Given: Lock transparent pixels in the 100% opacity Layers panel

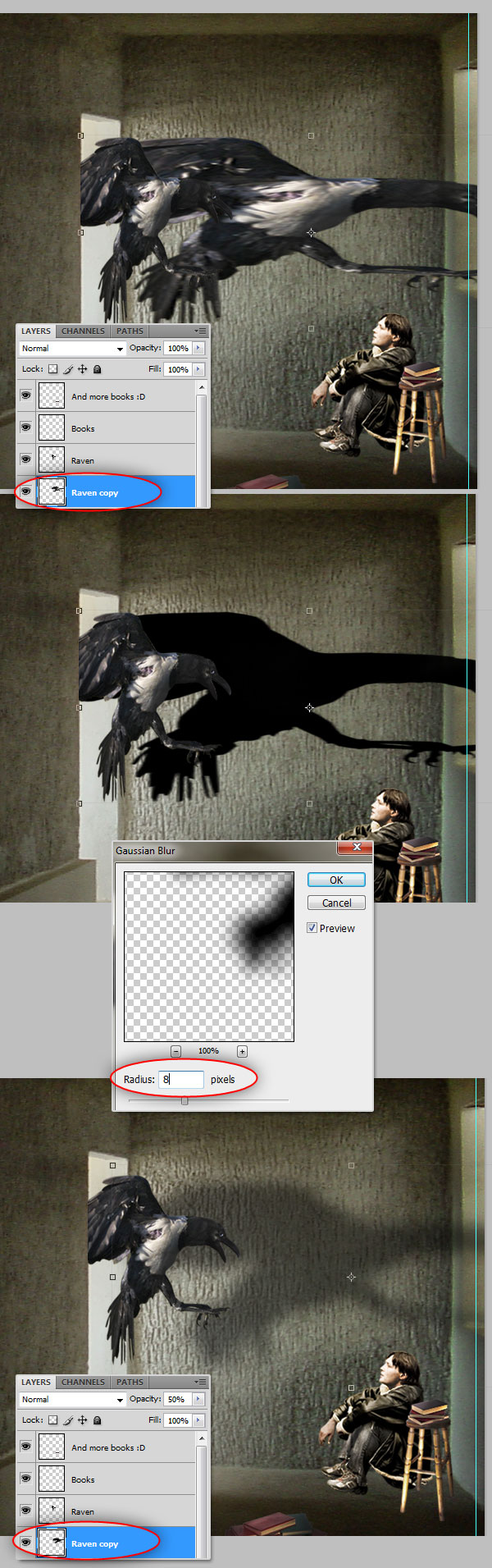Looking at the screenshot, I should point(53,369).
